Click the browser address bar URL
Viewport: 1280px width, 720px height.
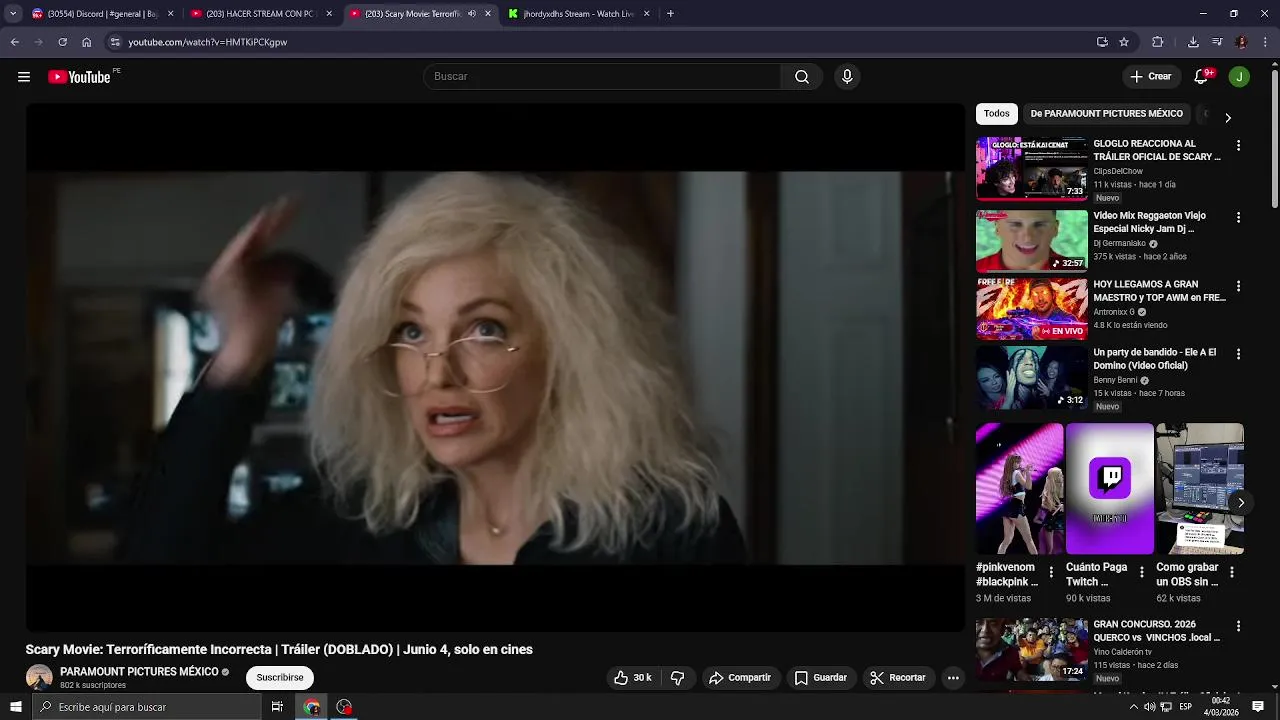[208, 42]
